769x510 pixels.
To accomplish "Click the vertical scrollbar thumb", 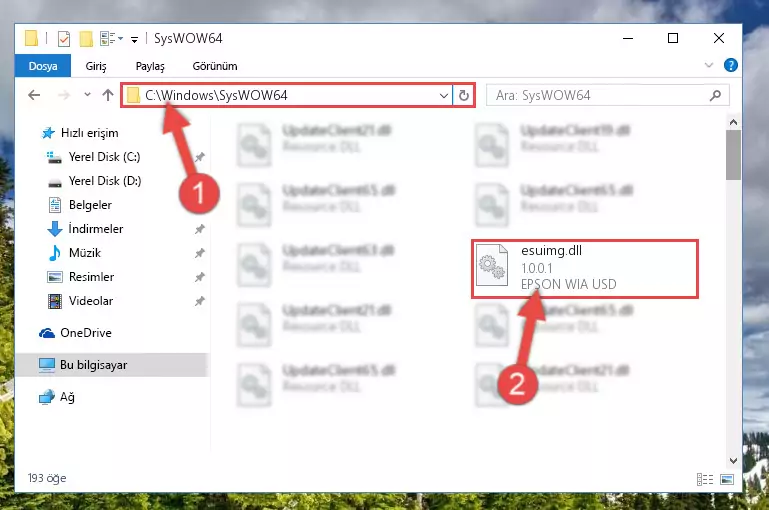I will pos(733,155).
